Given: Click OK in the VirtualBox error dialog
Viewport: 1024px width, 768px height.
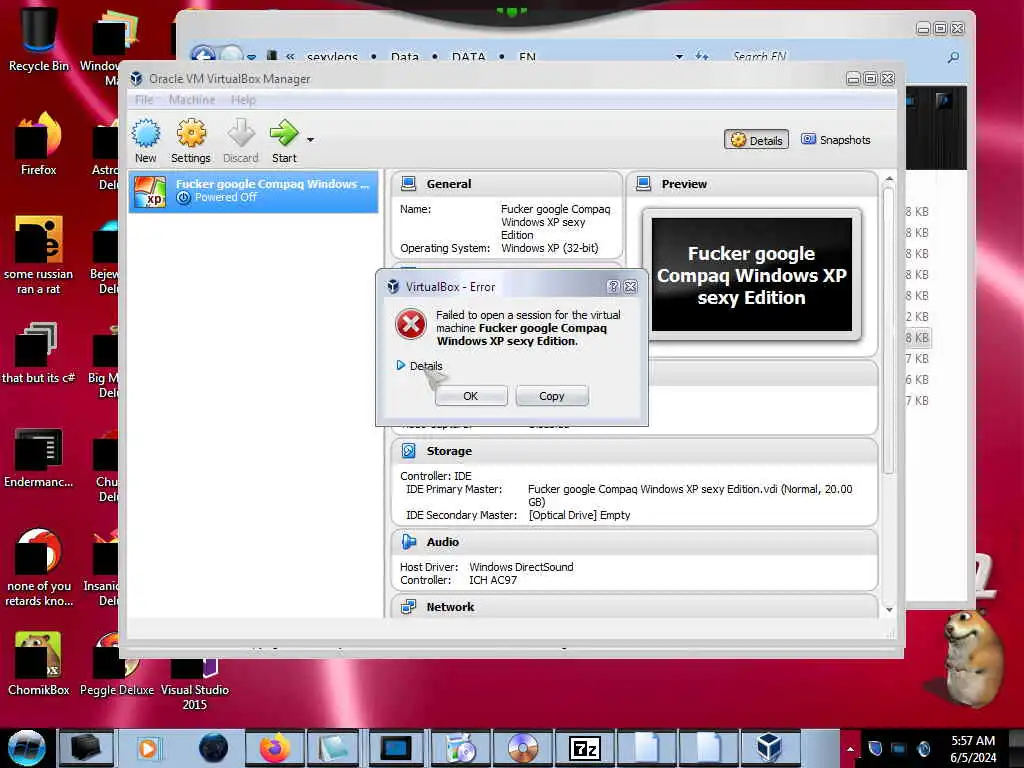Looking at the screenshot, I should coord(471,396).
